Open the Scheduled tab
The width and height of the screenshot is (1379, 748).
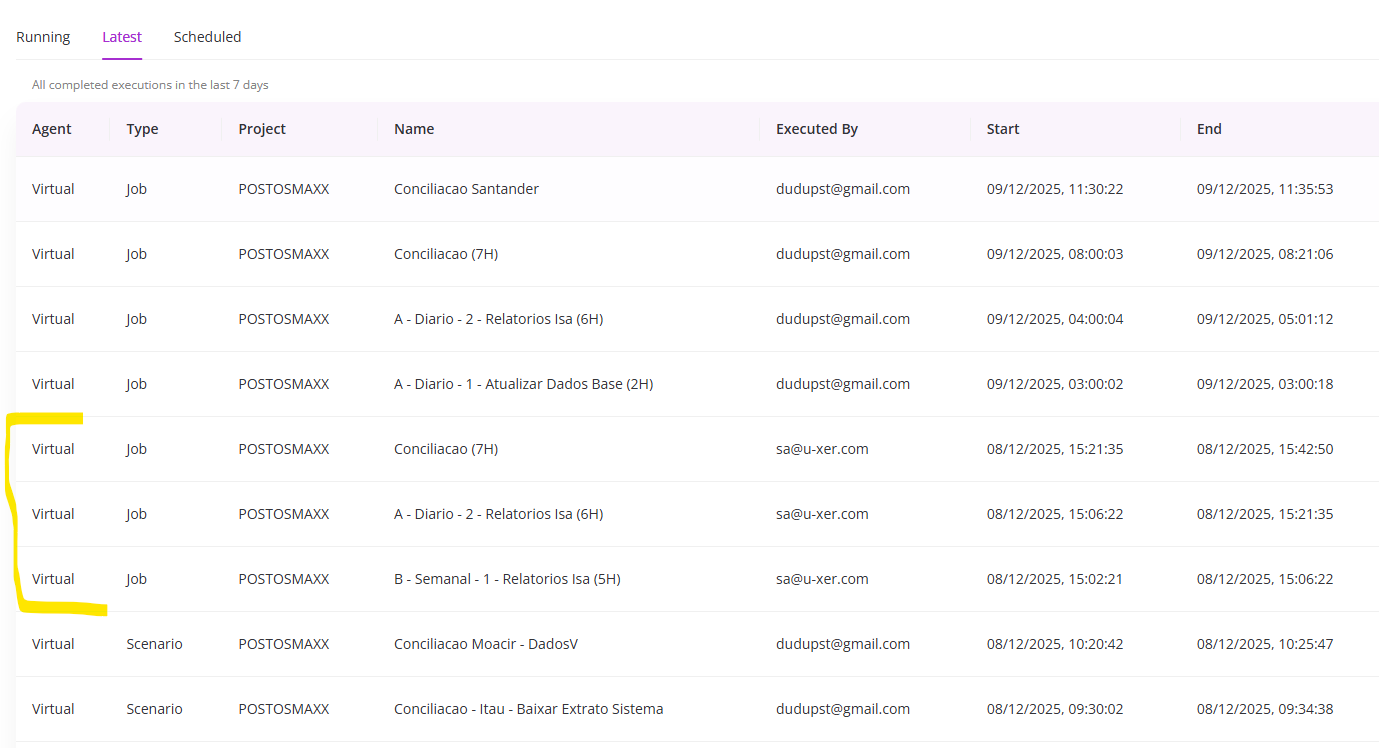[207, 37]
